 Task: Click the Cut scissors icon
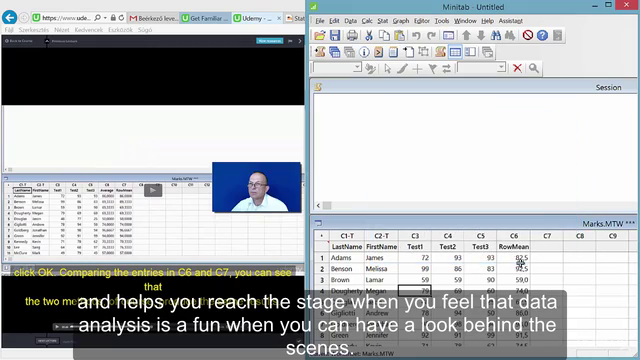point(369,36)
